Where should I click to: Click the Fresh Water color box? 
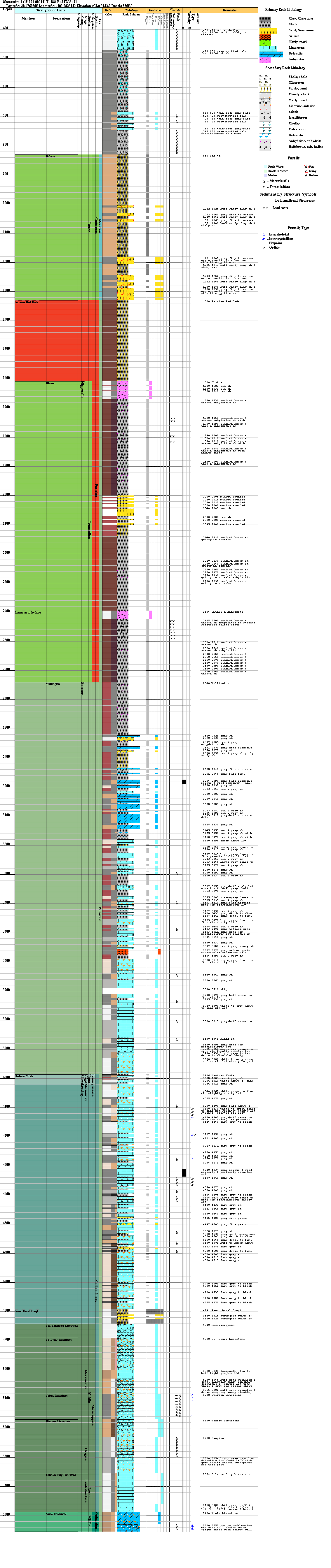pyautogui.click(x=264, y=167)
